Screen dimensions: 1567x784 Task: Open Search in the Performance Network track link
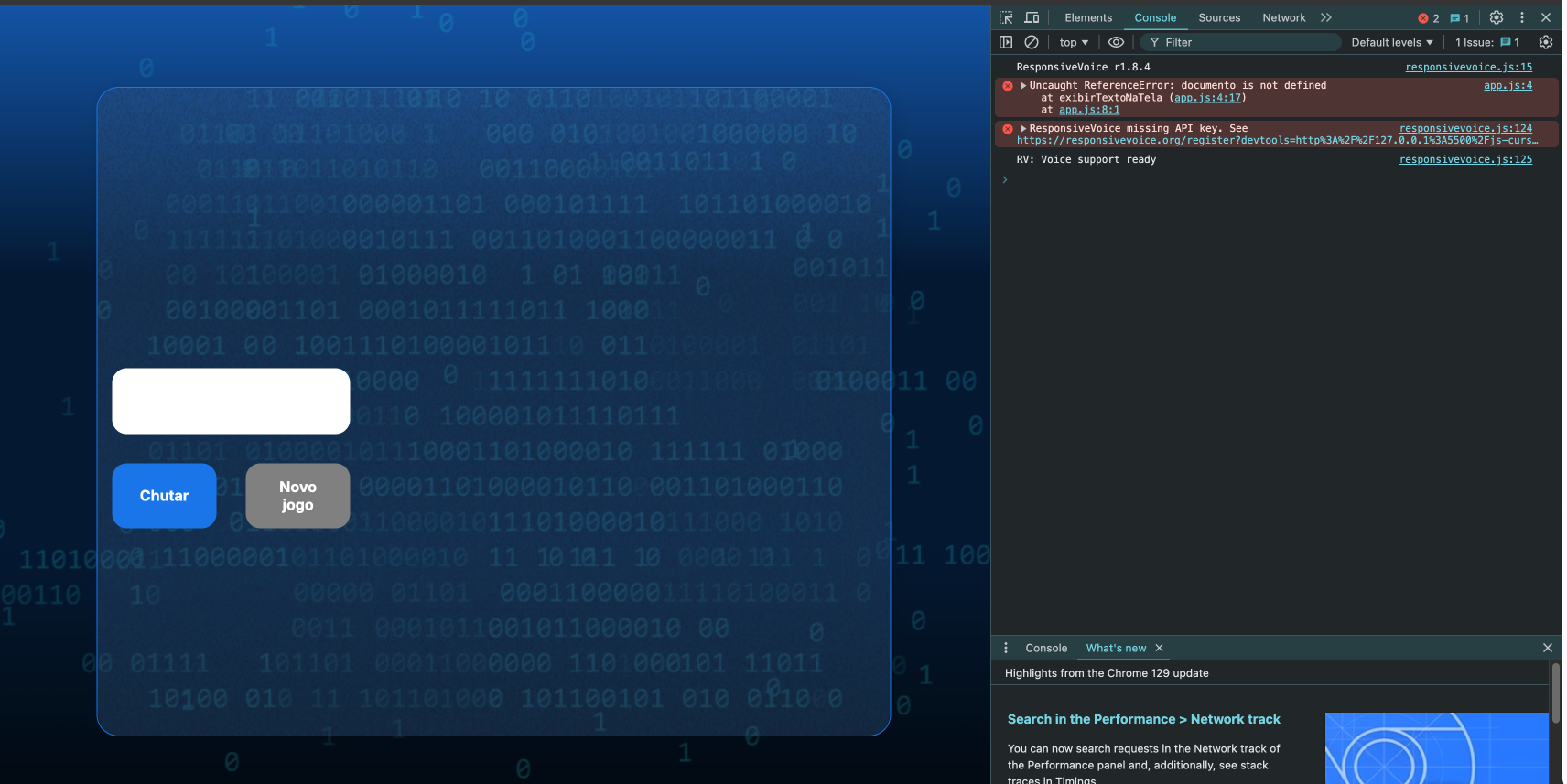pyautogui.click(x=1144, y=719)
